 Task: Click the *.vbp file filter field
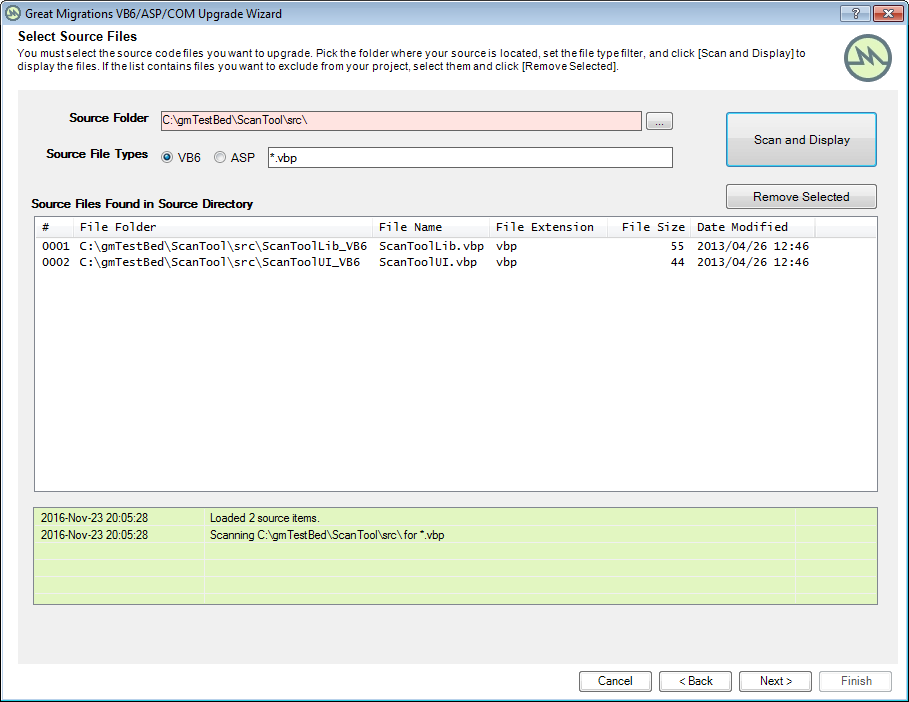click(470, 158)
